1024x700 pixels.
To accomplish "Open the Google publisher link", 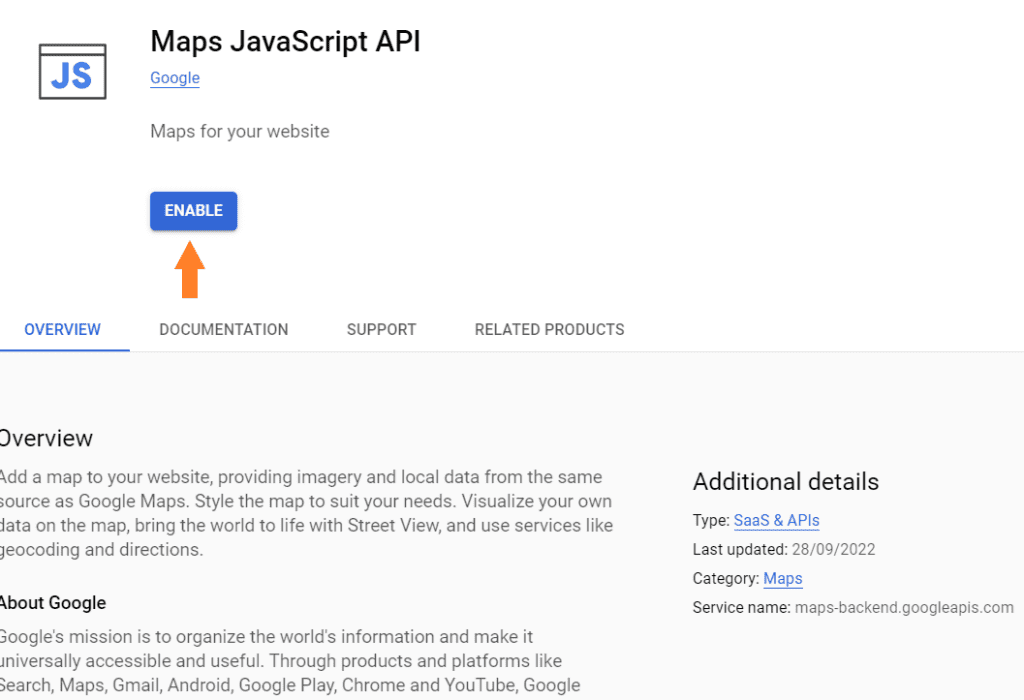I will point(175,78).
